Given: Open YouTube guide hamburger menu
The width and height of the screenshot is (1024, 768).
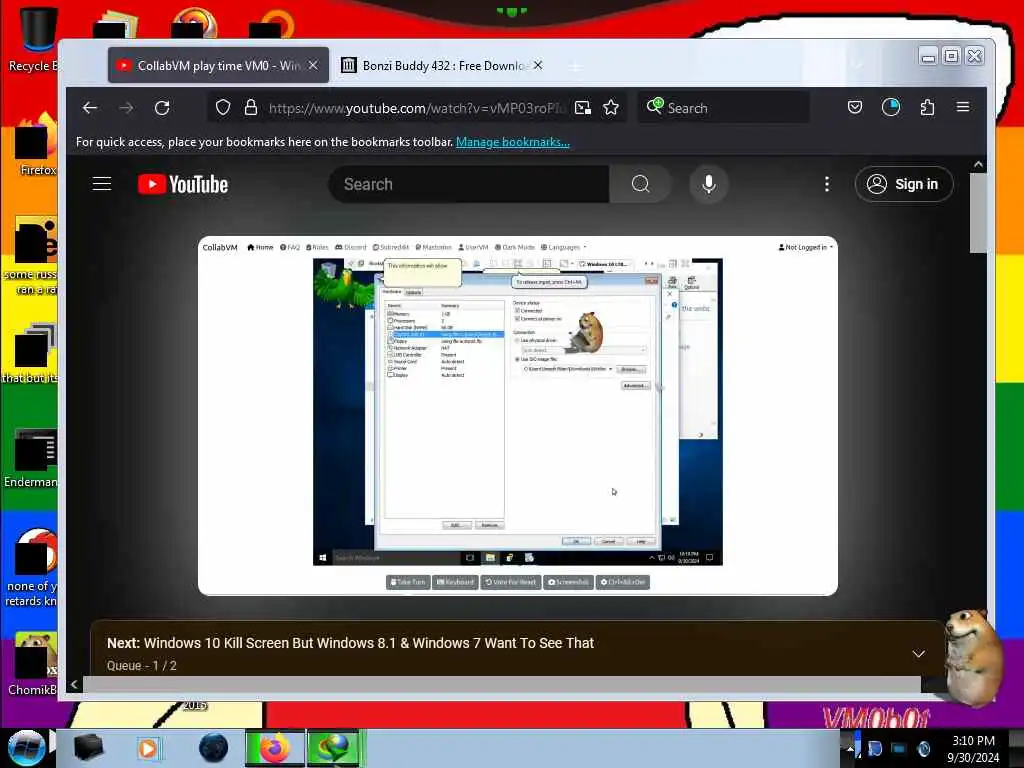Looking at the screenshot, I should 102,184.
